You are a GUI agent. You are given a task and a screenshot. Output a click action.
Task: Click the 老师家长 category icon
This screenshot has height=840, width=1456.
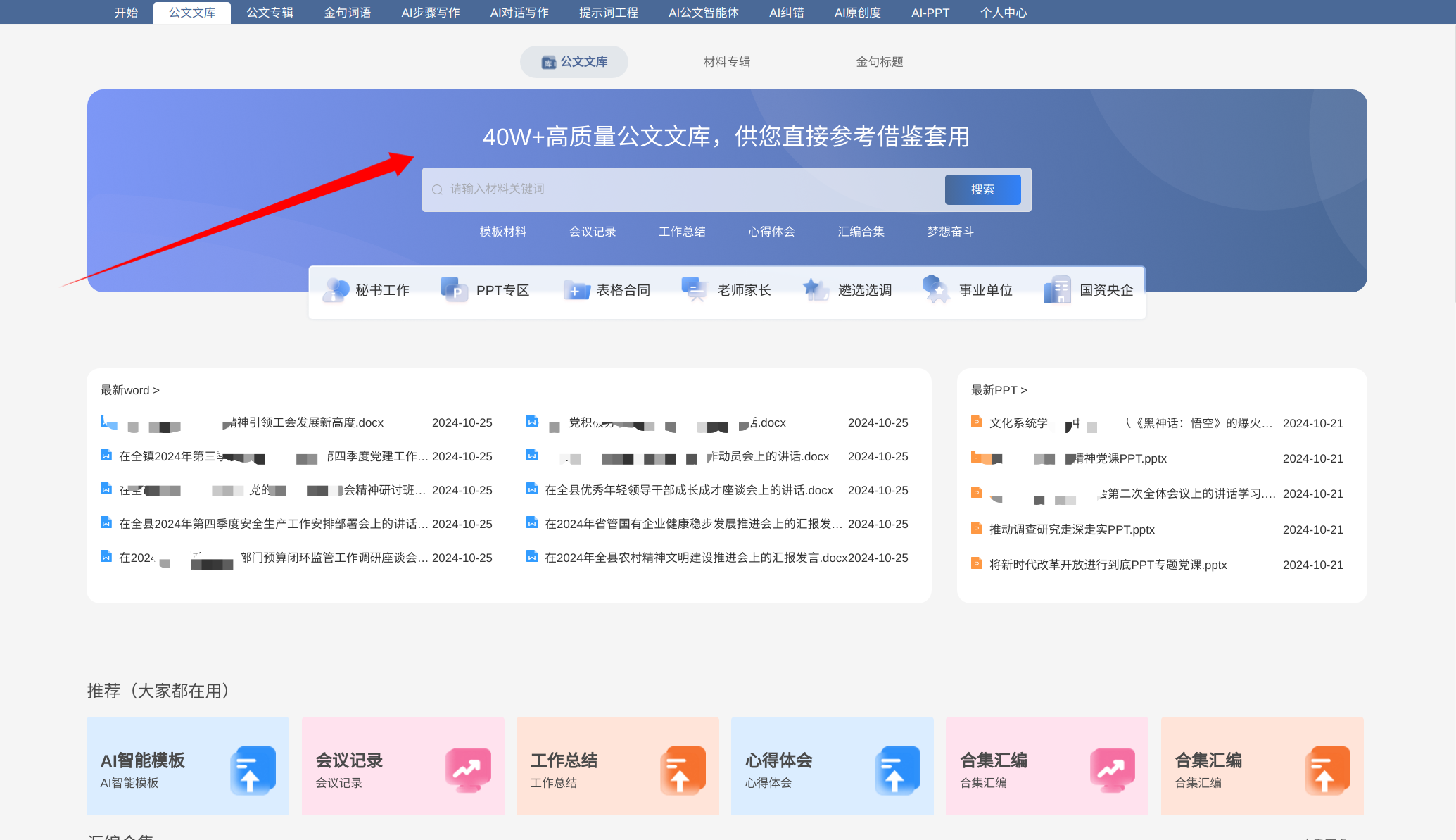695,289
